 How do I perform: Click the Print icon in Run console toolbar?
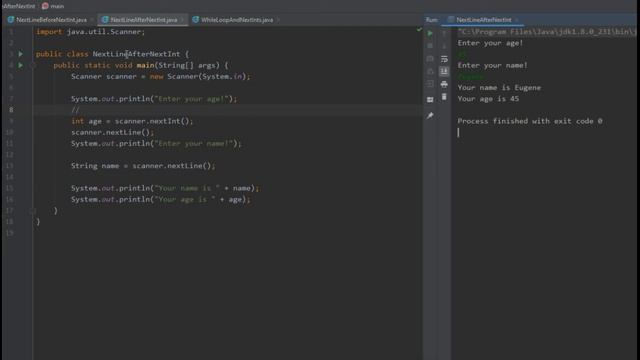[x=444, y=84]
